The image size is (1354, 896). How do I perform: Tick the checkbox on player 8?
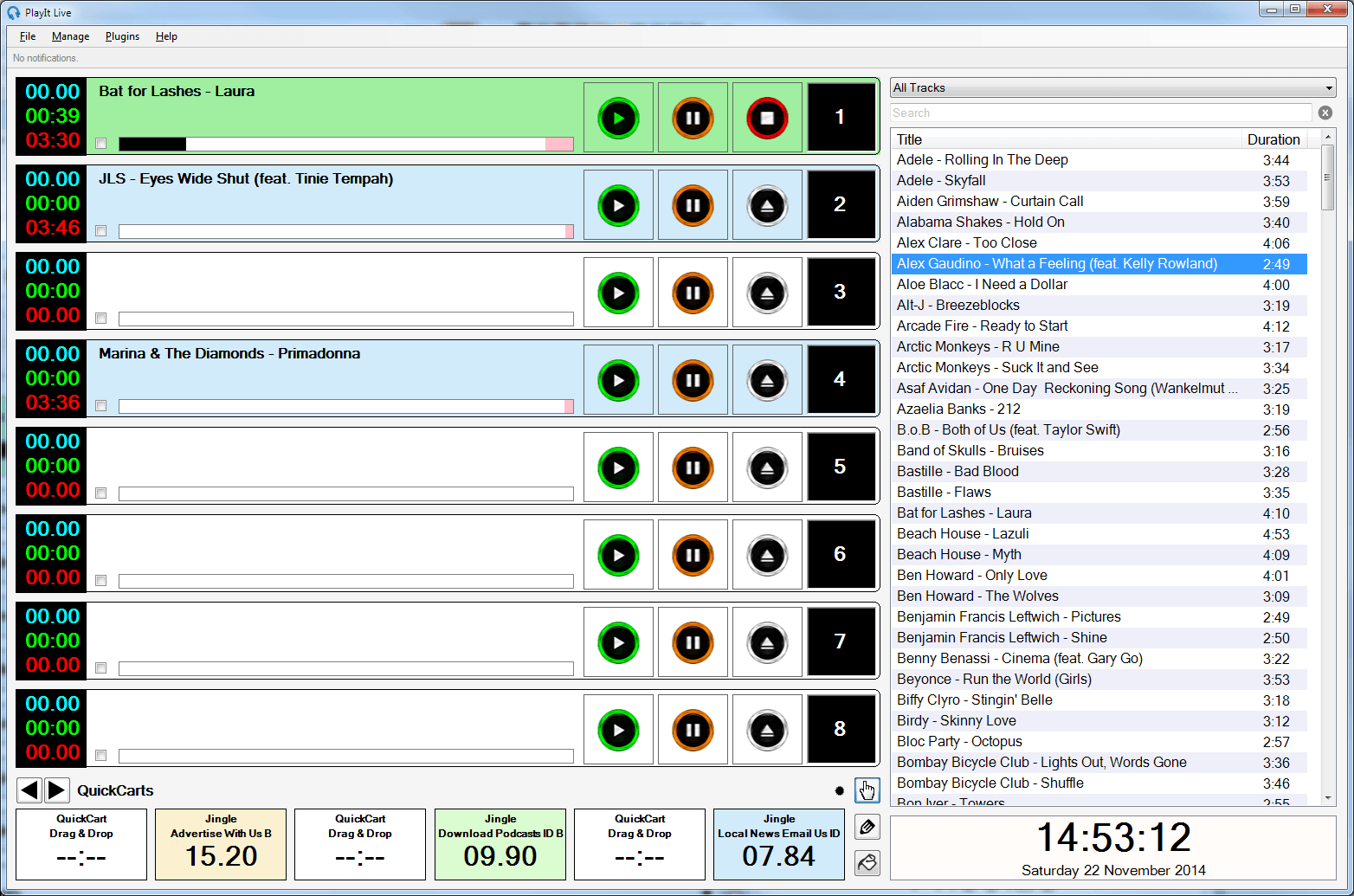[101, 756]
